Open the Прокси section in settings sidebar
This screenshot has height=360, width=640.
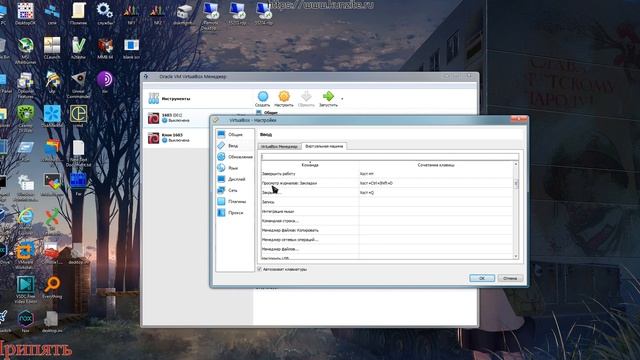tap(234, 213)
